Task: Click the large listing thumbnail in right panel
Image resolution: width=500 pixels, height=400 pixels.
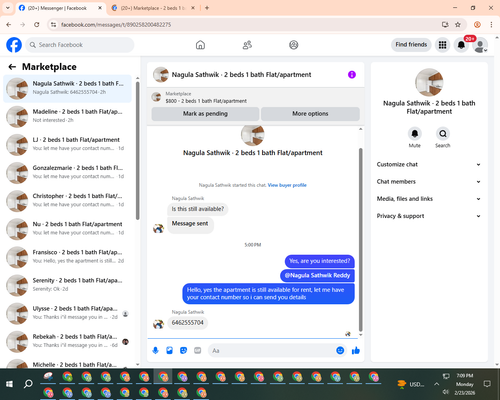Action: click(x=429, y=82)
